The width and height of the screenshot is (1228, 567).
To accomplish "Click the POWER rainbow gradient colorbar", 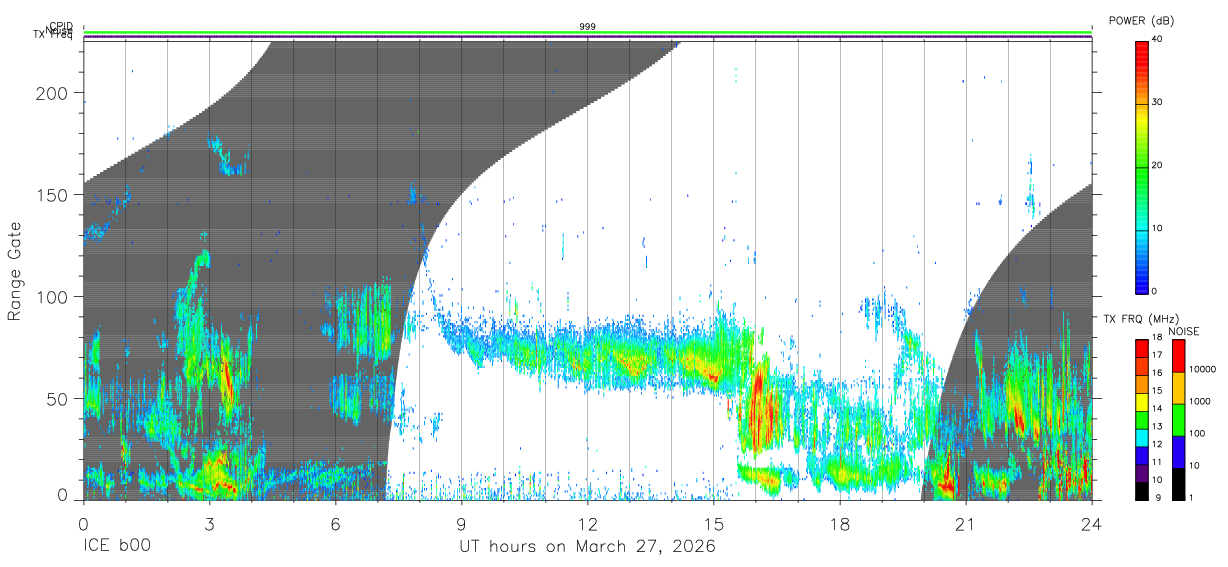I will pos(1142,166).
